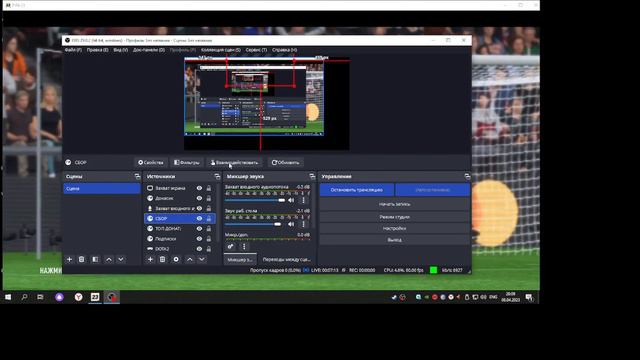Open Windows search on the taskbar
The width and height of the screenshot is (640, 360).
tap(24, 297)
